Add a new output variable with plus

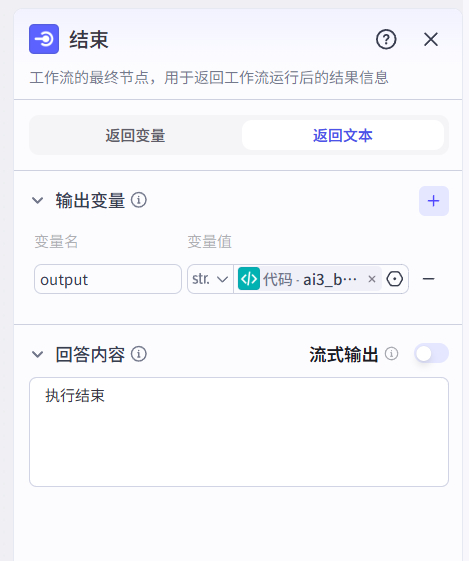pos(434,201)
